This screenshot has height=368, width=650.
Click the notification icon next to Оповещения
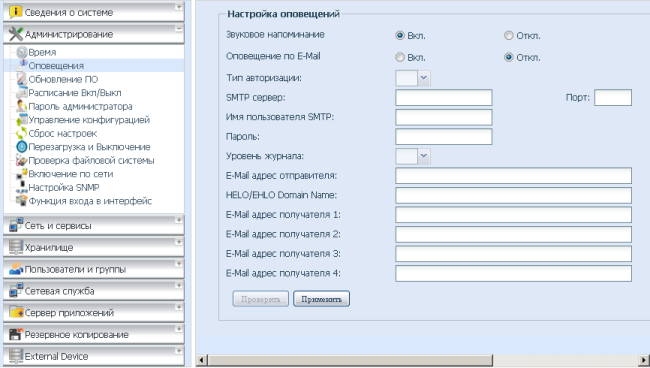pos(22,65)
